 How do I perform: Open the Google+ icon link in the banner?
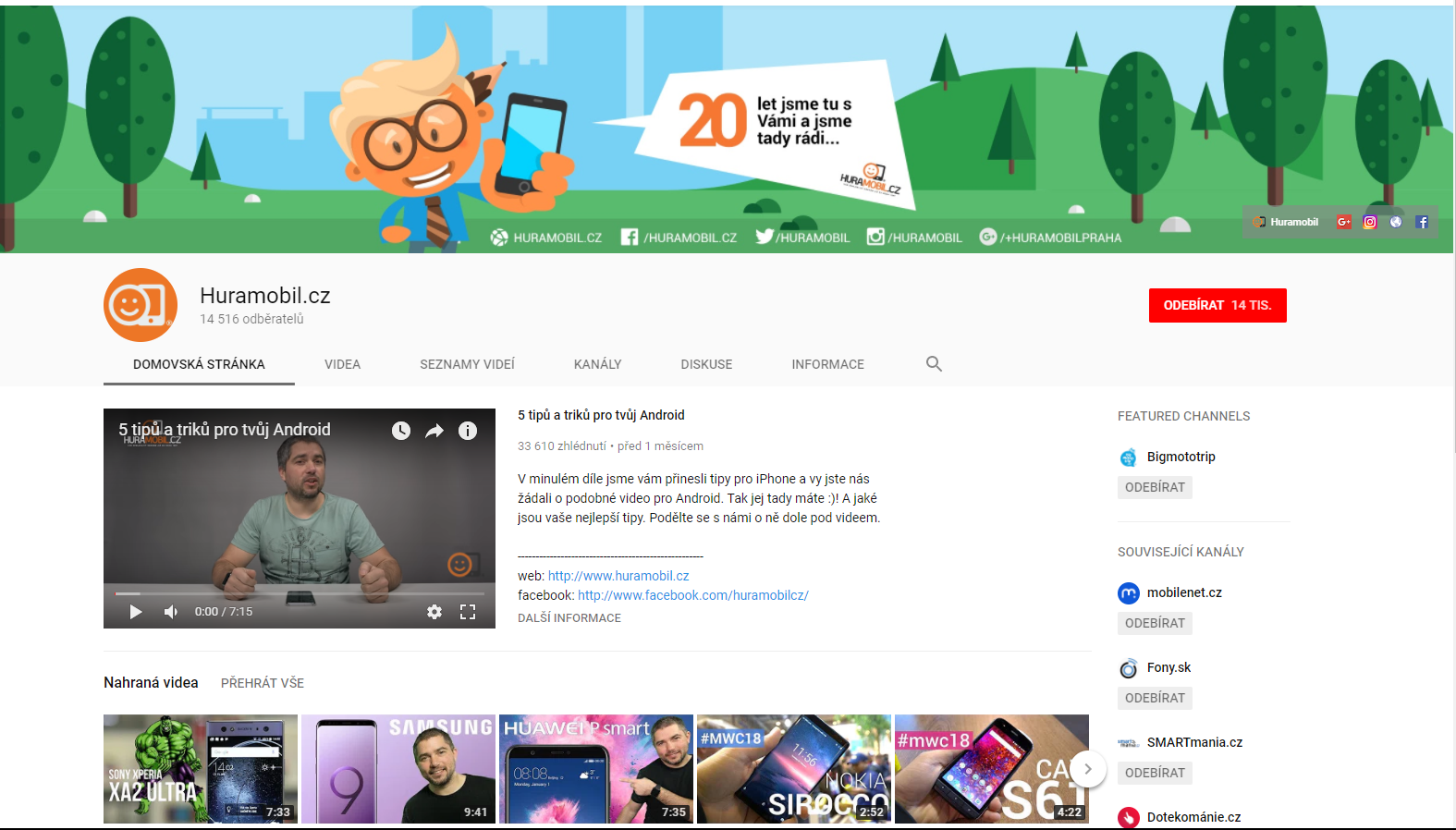click(1343, 222)
